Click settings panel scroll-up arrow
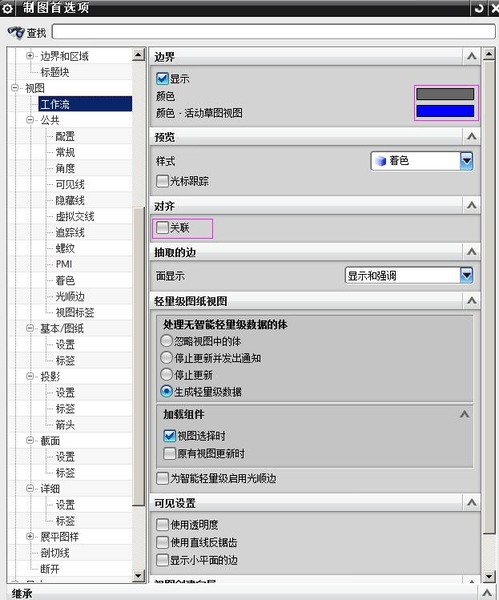This screenshot has height=600, width=499. click(x=488, y=55)
